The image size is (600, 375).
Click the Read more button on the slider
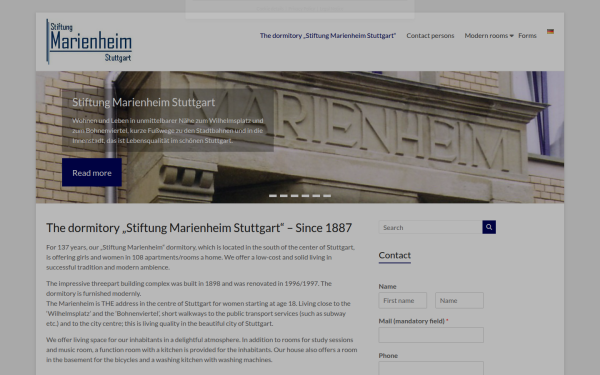tap(92, 173)
